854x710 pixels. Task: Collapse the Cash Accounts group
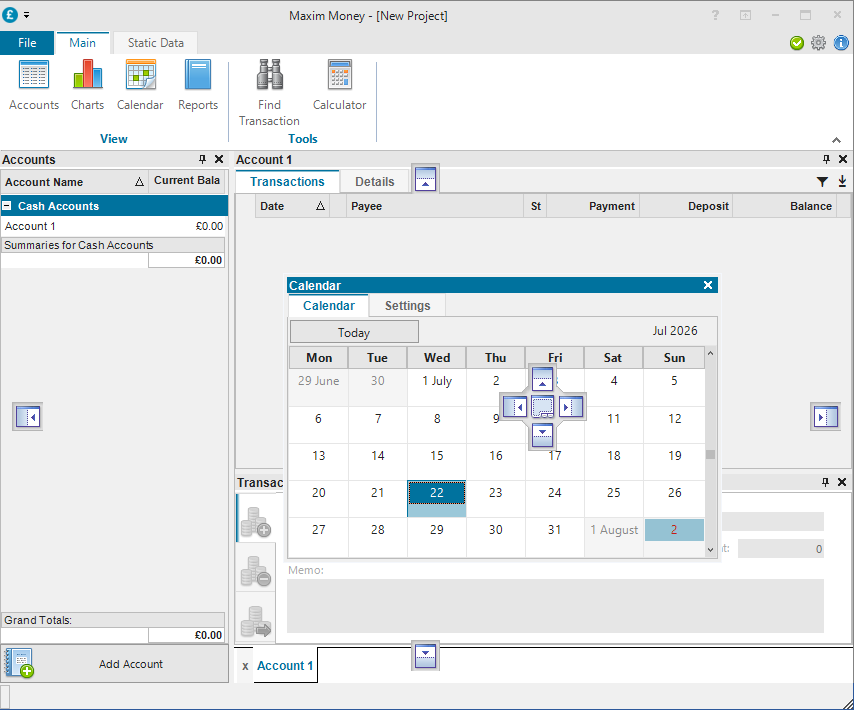pos(7,206)
